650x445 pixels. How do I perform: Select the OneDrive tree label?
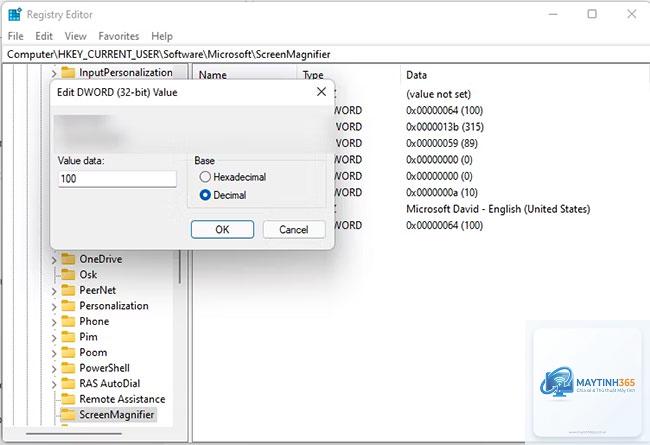[101, 259]
